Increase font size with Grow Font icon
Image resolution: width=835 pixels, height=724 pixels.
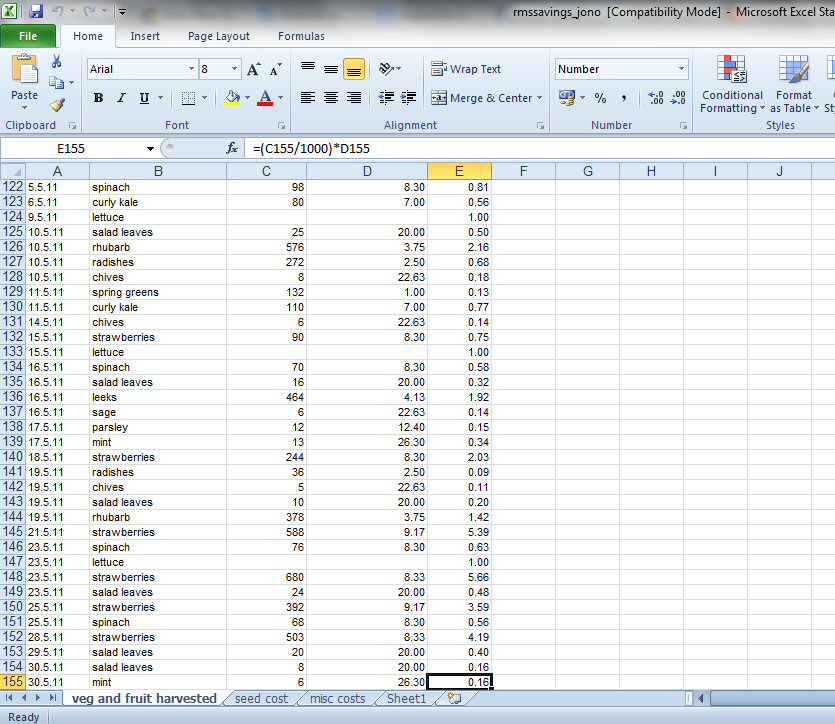(254, 69)
